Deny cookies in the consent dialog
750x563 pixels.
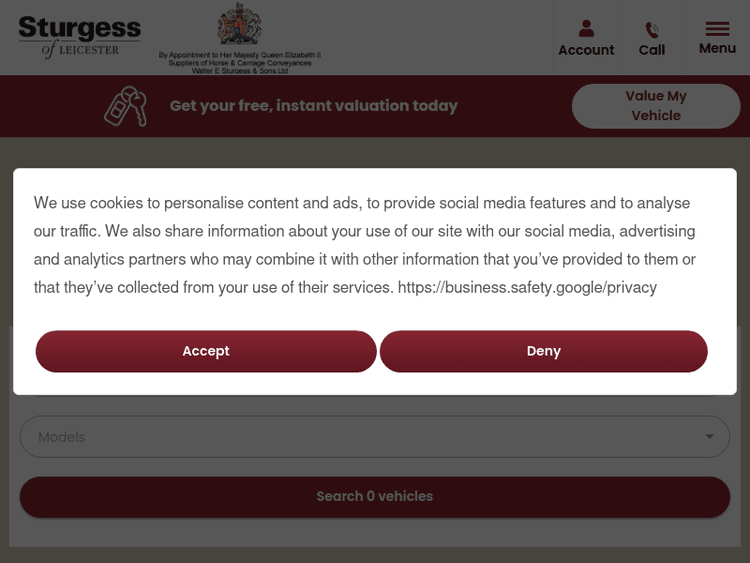tap(543, 351)
